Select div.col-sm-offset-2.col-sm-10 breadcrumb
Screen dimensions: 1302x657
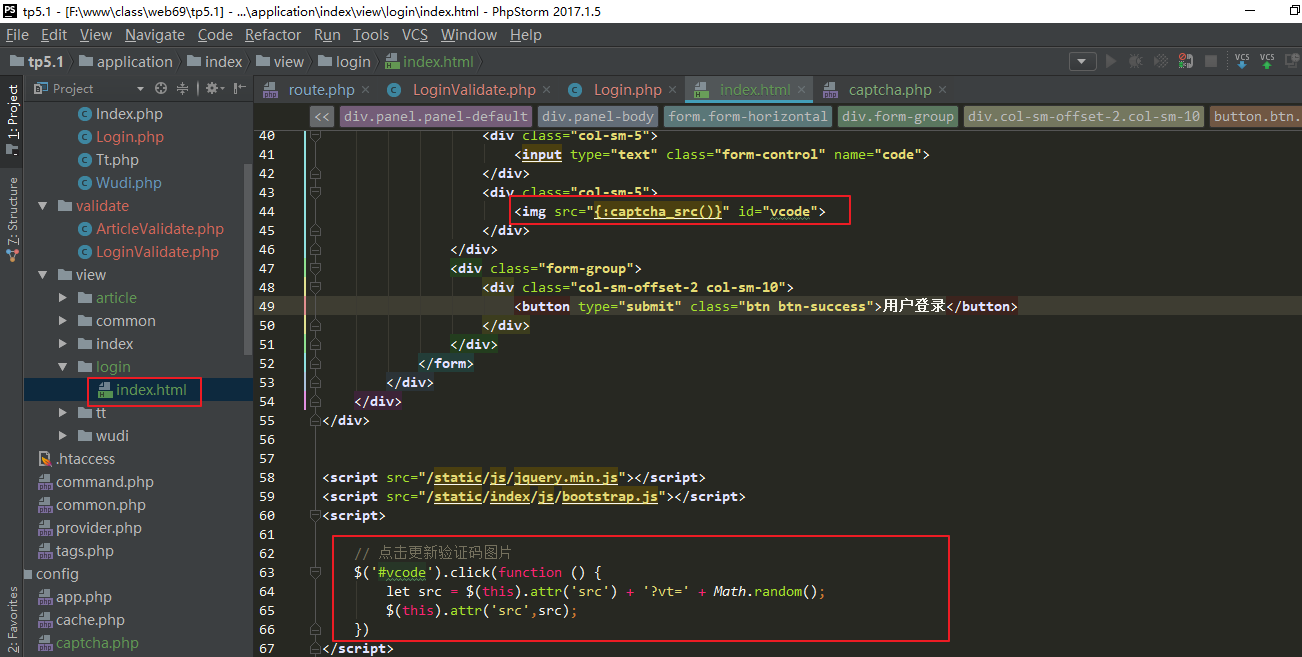point(1084,116)
